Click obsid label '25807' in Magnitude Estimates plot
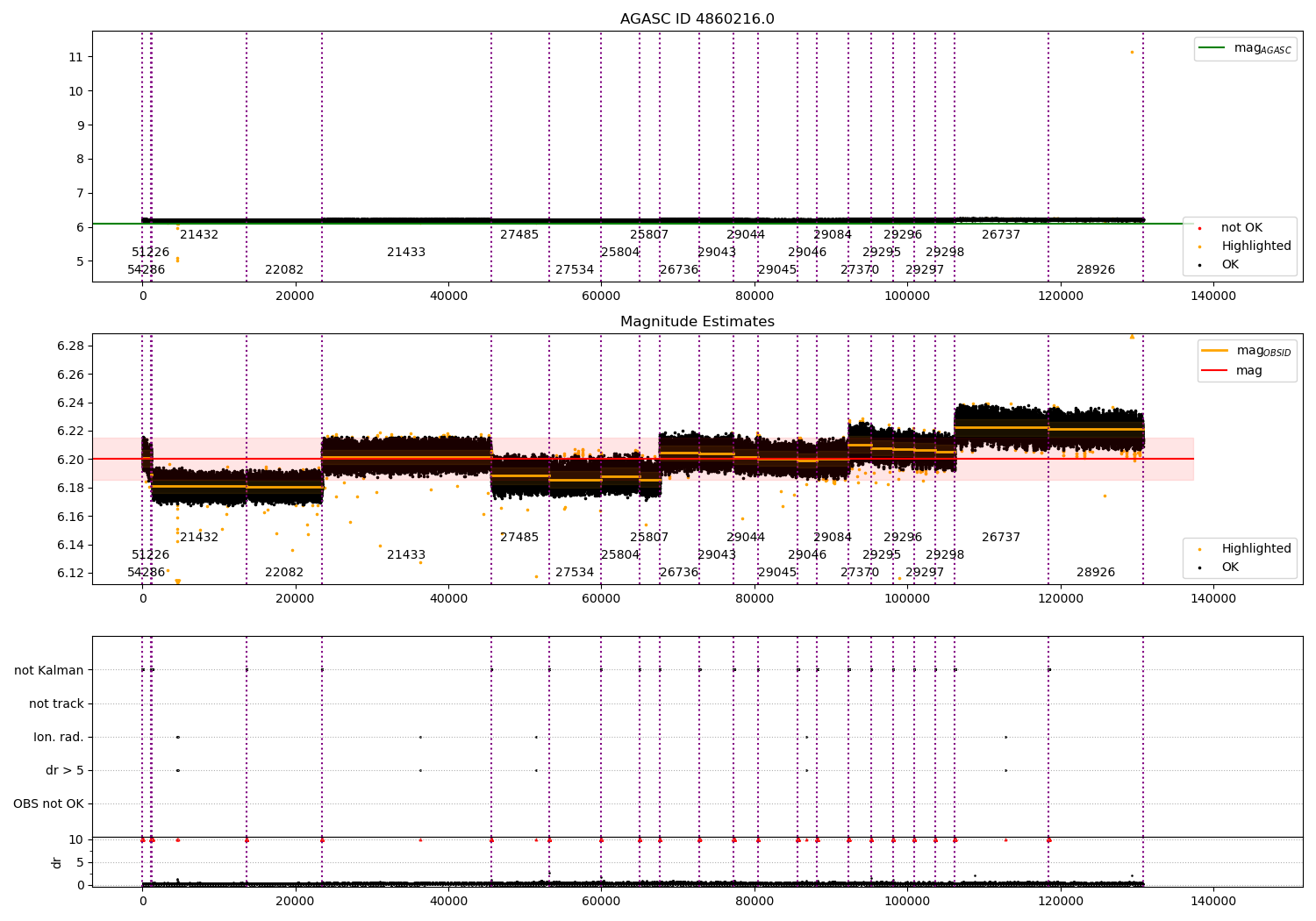Viewport: 1316px width, 921px height. (649, 538)
